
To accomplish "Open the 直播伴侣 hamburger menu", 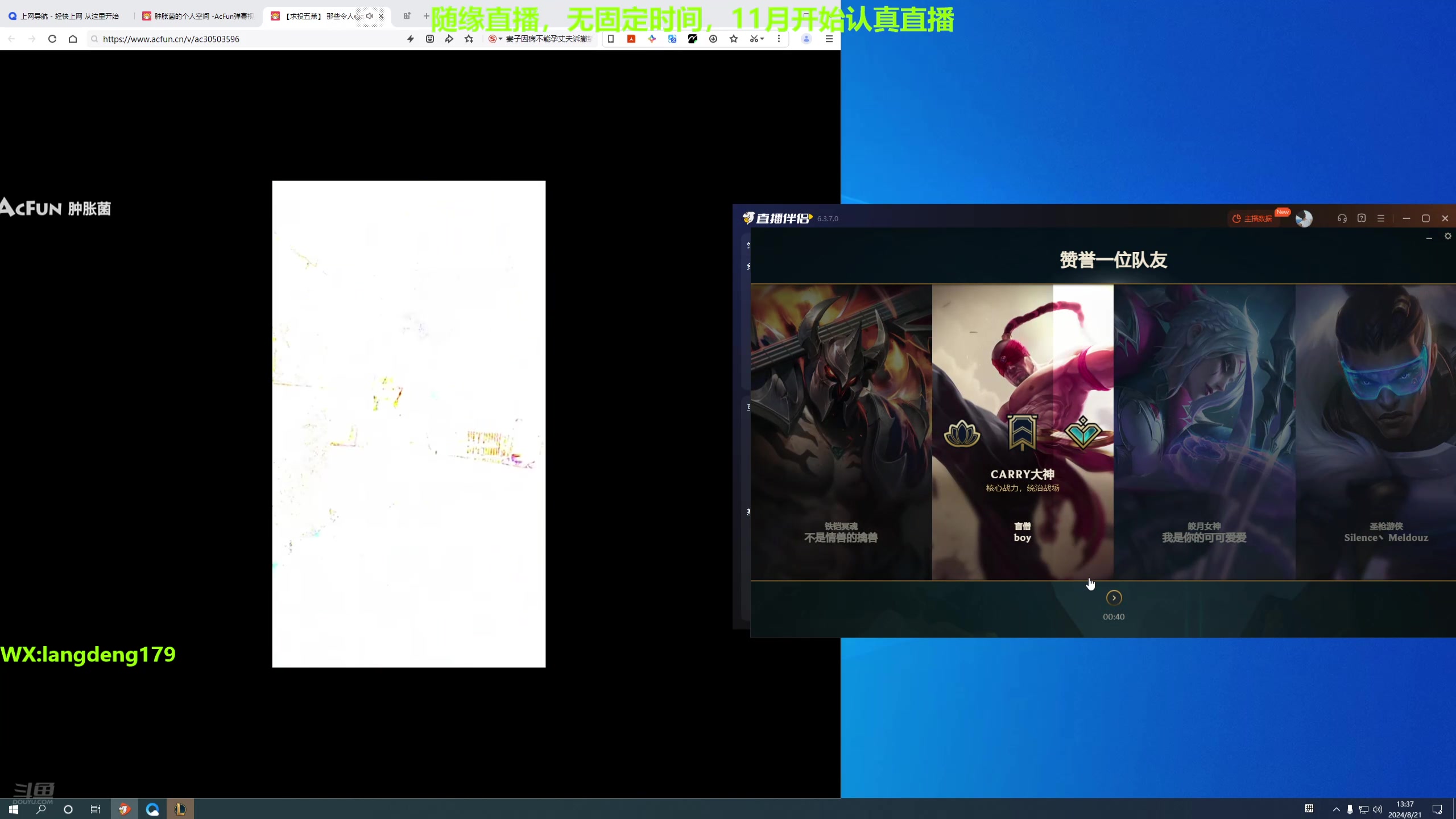I will click(1381, 218).
